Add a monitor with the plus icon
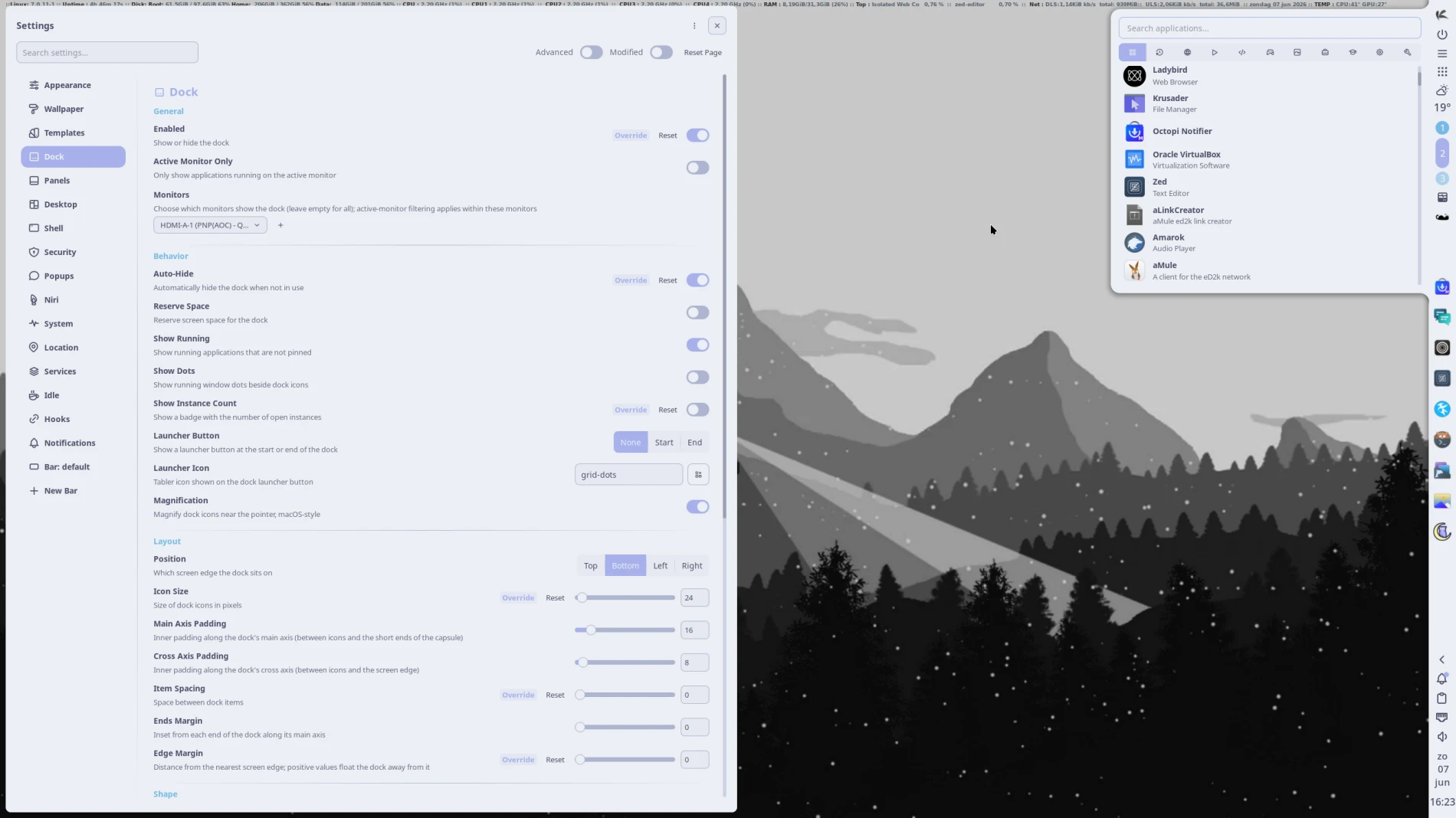The width and height of the screenshot is (1456, 818). [x=280, y=225]
